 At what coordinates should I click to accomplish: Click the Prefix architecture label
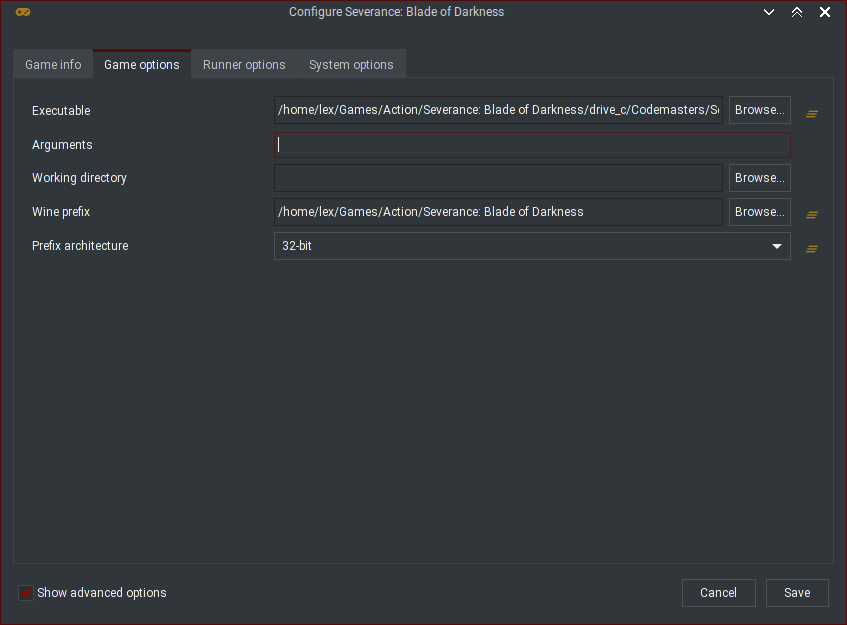[x=80, y=246]
